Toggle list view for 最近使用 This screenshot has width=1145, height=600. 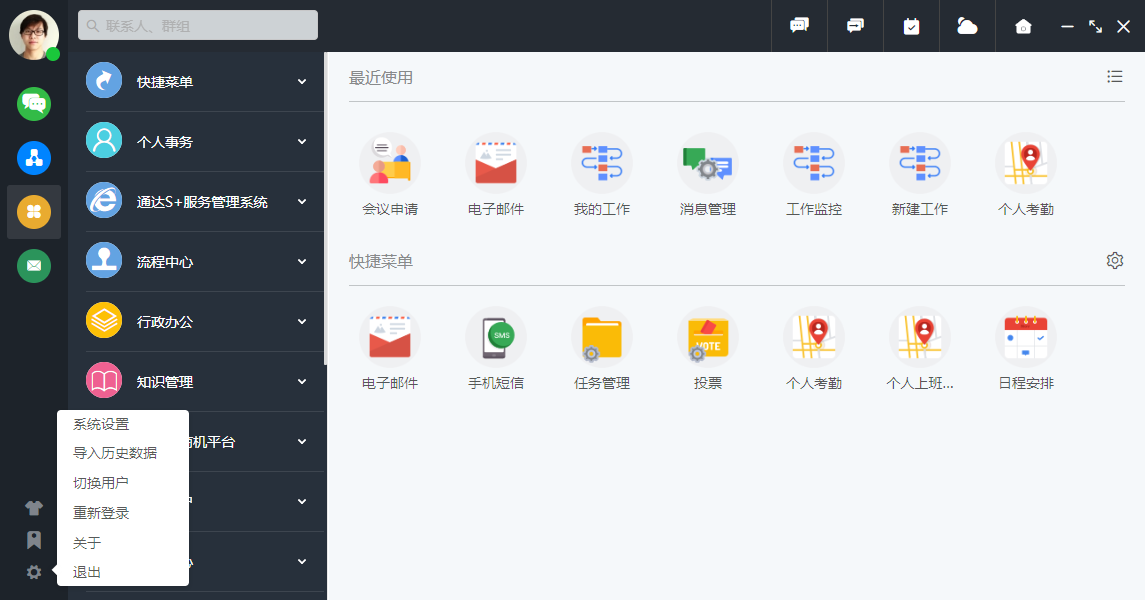pos(1115,77)
